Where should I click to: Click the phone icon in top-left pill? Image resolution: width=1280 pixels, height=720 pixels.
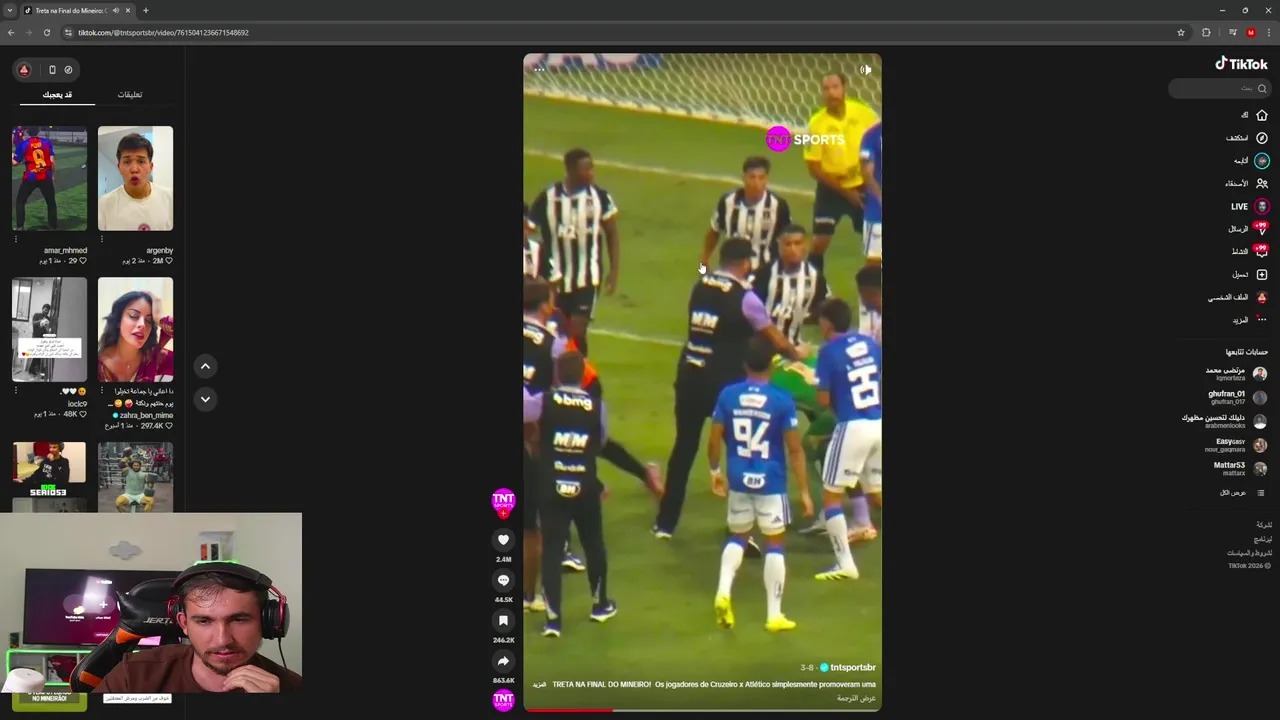tap(52, 70)
